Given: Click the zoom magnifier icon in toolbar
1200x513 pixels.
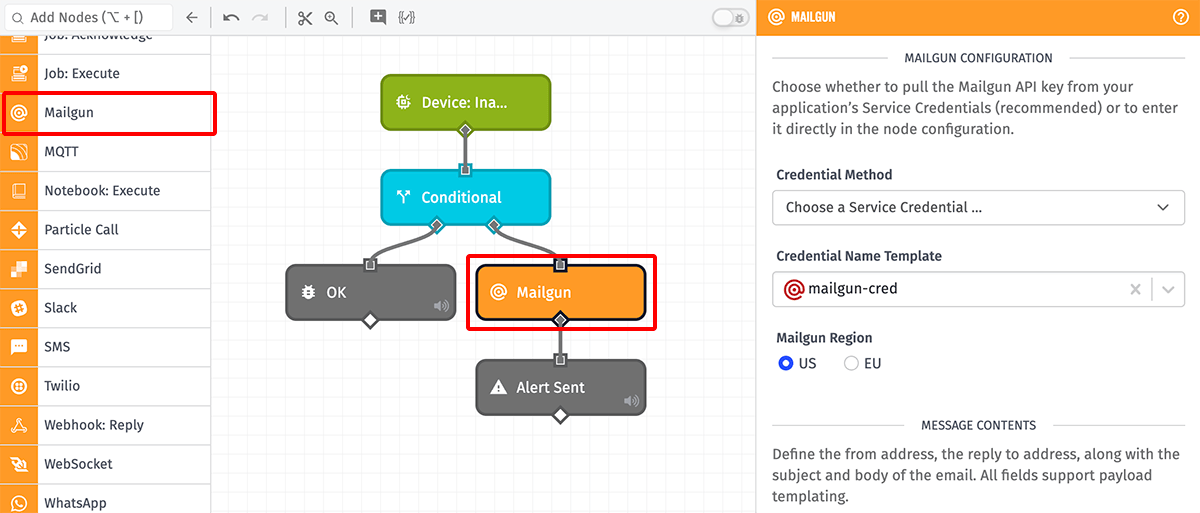Looking at the screenshot, I should (331, 18).
